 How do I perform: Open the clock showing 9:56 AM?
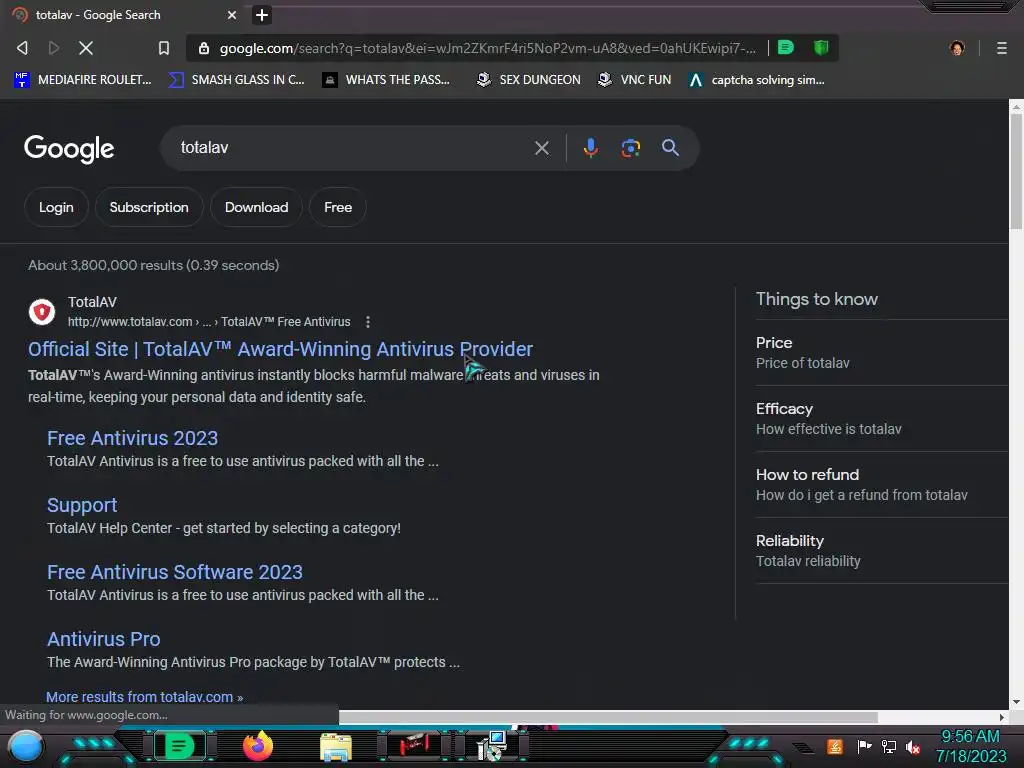click(970, 746)
